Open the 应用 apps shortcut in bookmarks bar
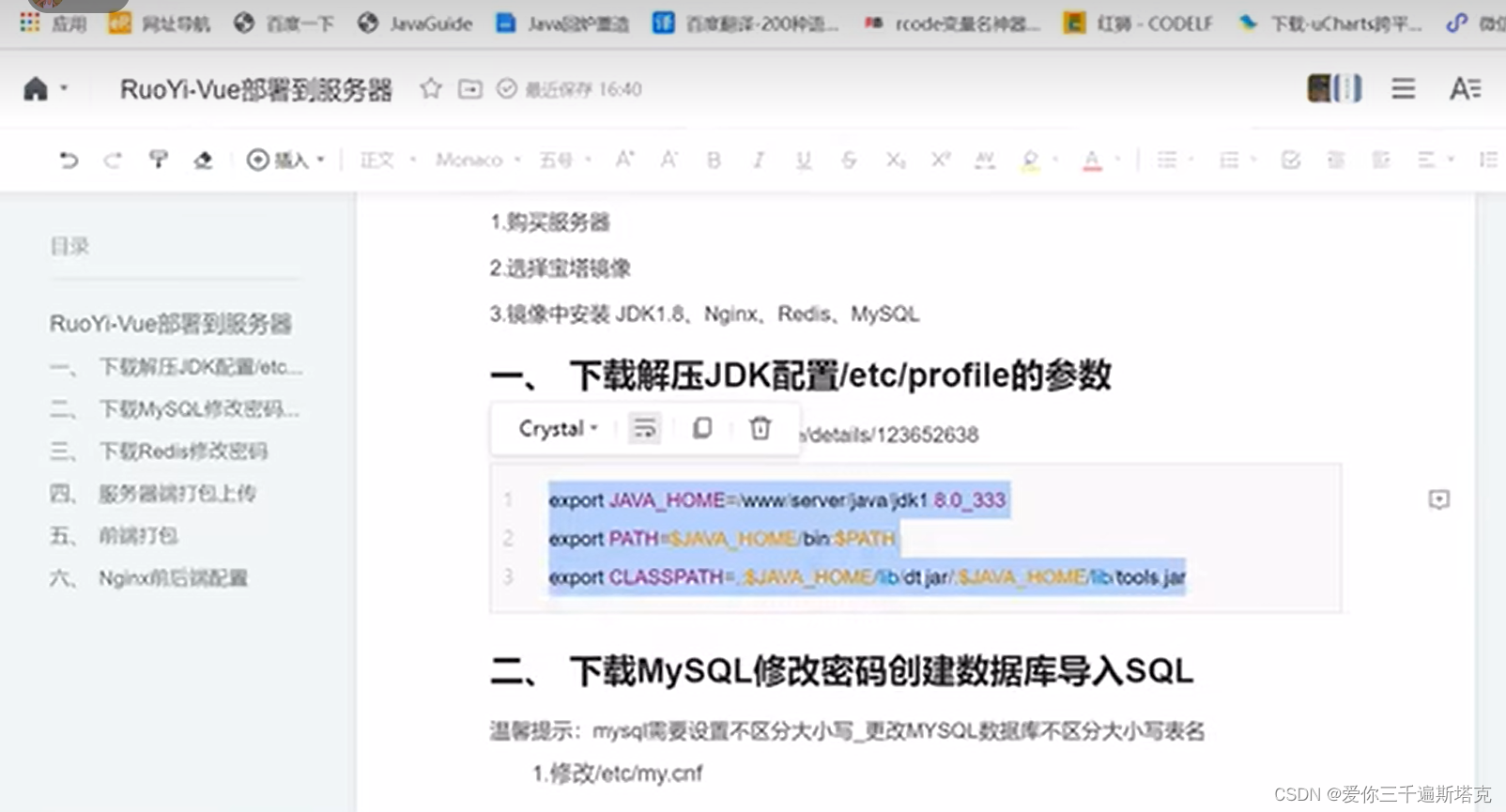 [x=54, y=23]
